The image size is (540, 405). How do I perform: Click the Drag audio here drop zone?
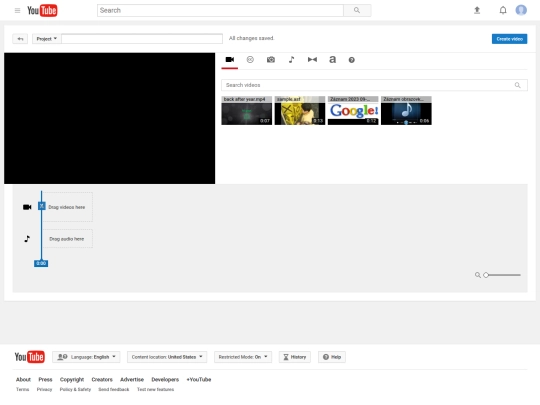pos(67,239)
